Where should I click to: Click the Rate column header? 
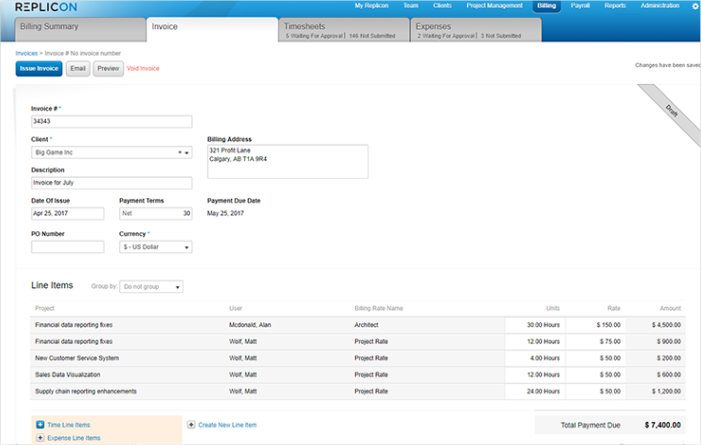click(x=614, y=308)
